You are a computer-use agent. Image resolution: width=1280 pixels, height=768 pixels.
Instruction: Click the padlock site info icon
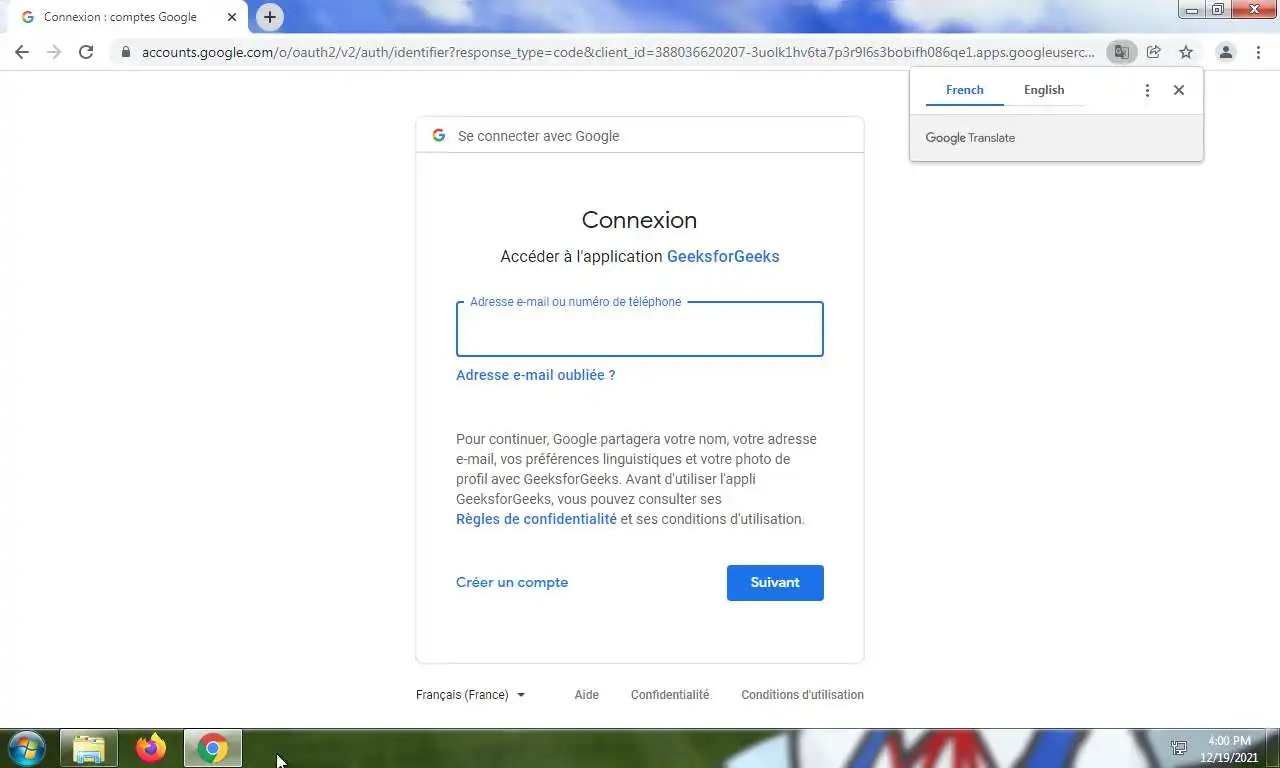coord(125,52)
